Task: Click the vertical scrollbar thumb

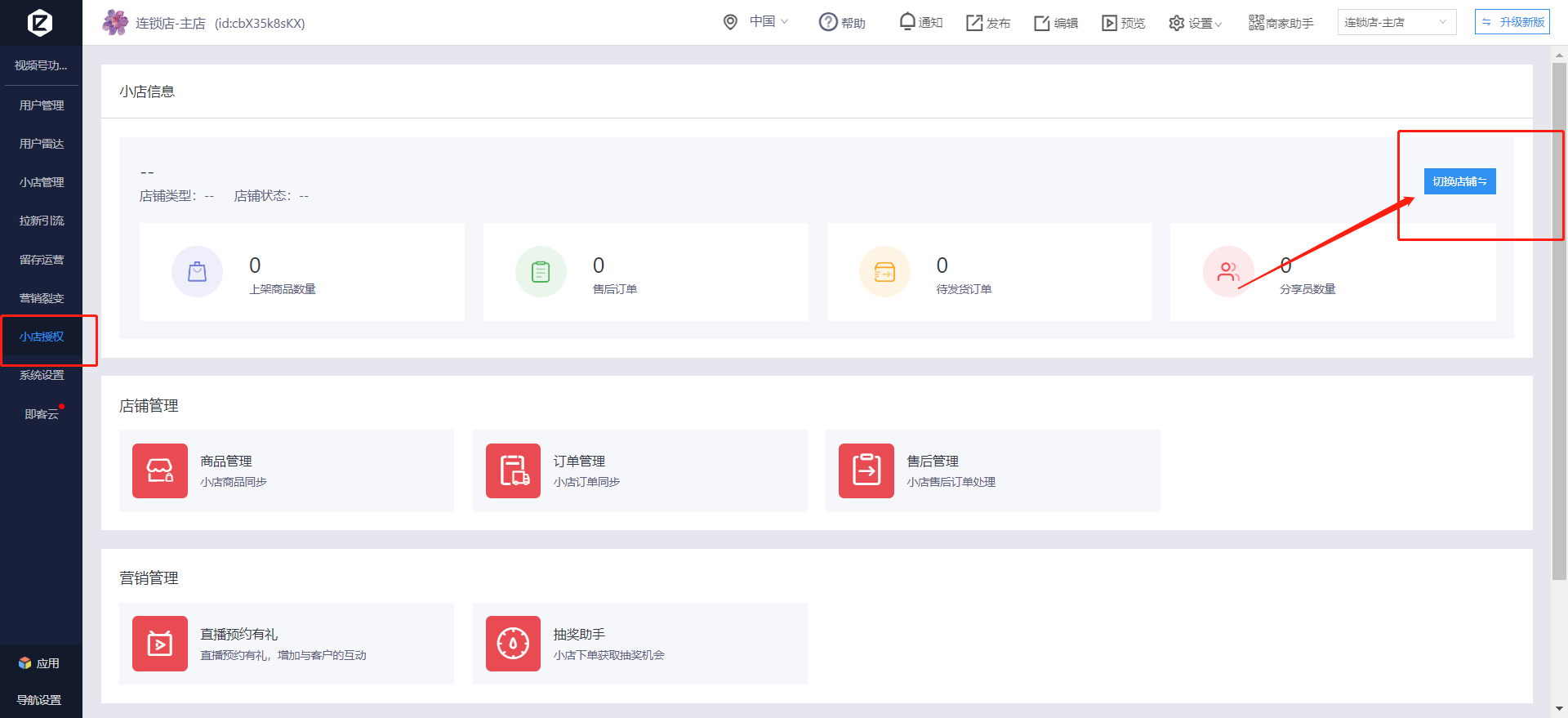Action: [x=1559, y=322]
